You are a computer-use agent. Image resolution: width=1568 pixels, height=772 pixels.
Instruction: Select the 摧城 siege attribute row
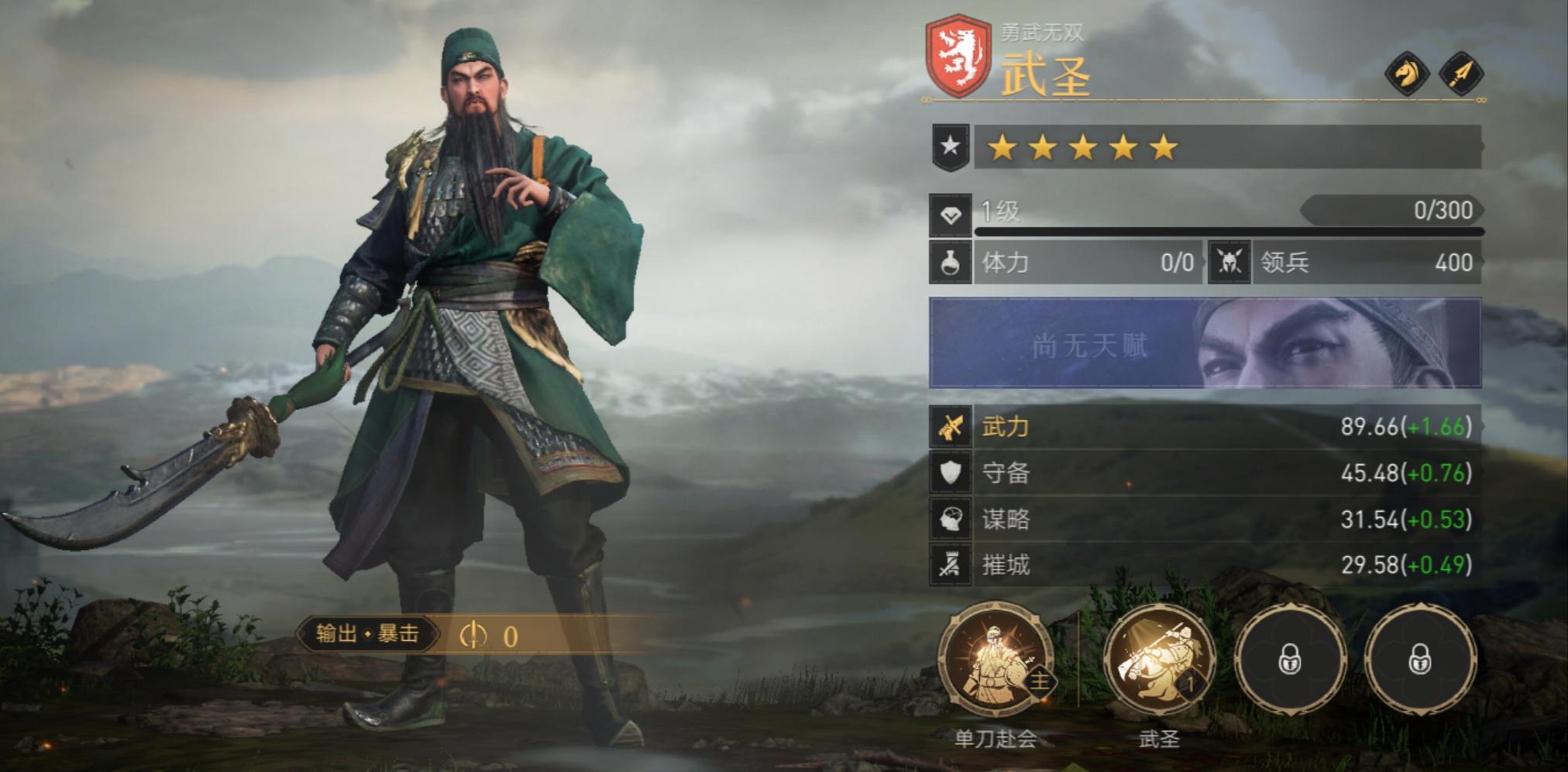tap(1205, 564)
